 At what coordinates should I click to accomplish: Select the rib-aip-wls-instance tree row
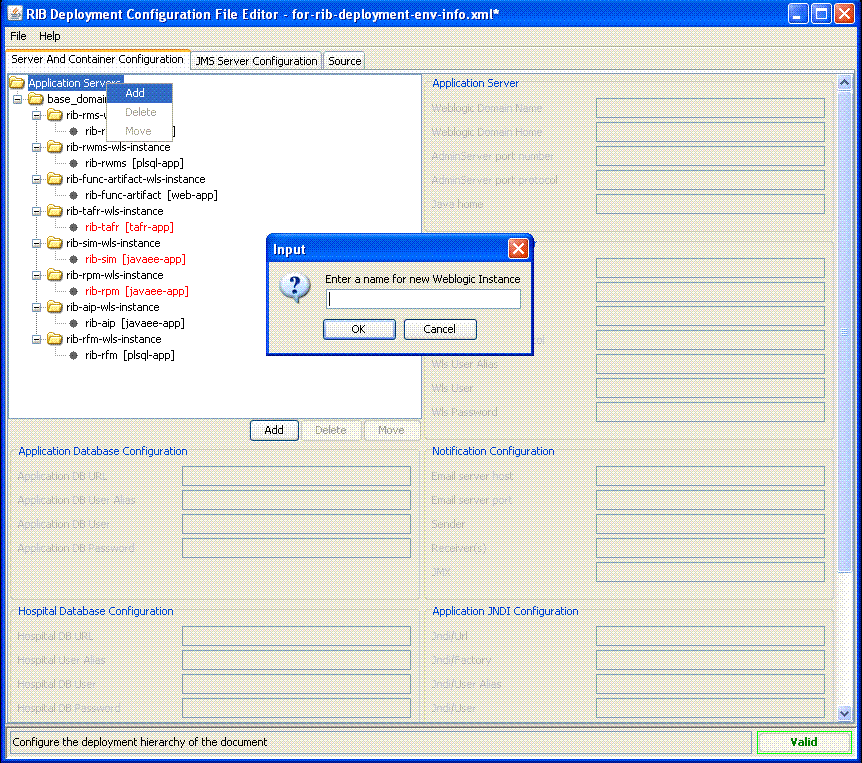pos(113,307)
